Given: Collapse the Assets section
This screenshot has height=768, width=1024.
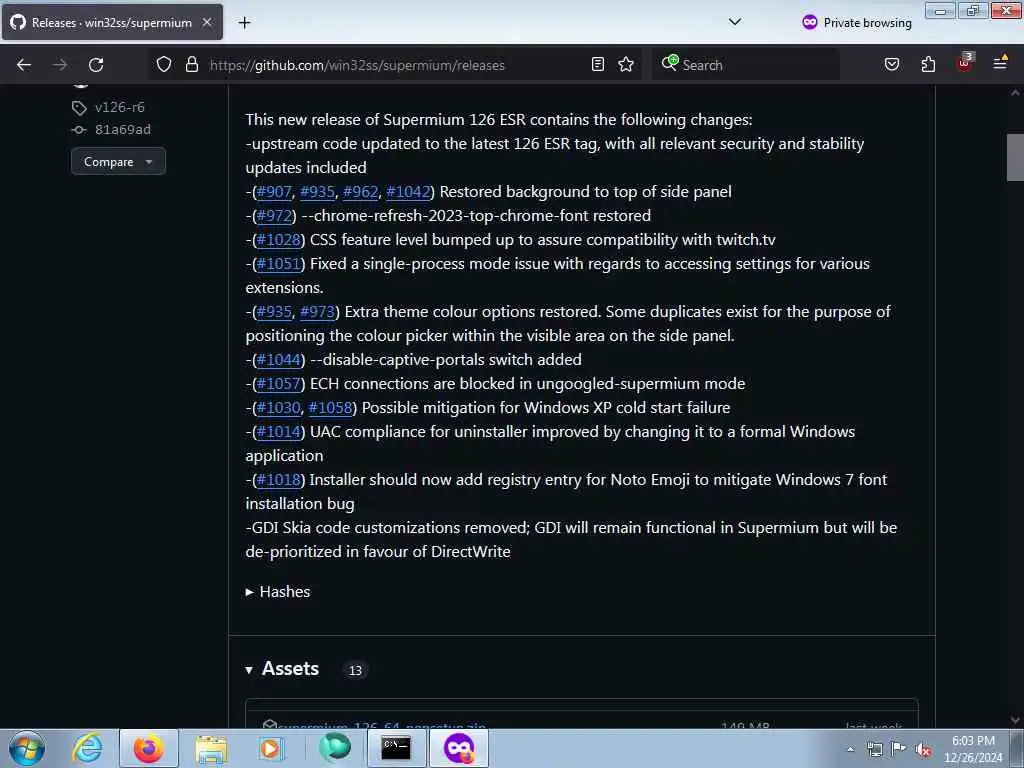Looking at the screenshot, I should [282, 669].
